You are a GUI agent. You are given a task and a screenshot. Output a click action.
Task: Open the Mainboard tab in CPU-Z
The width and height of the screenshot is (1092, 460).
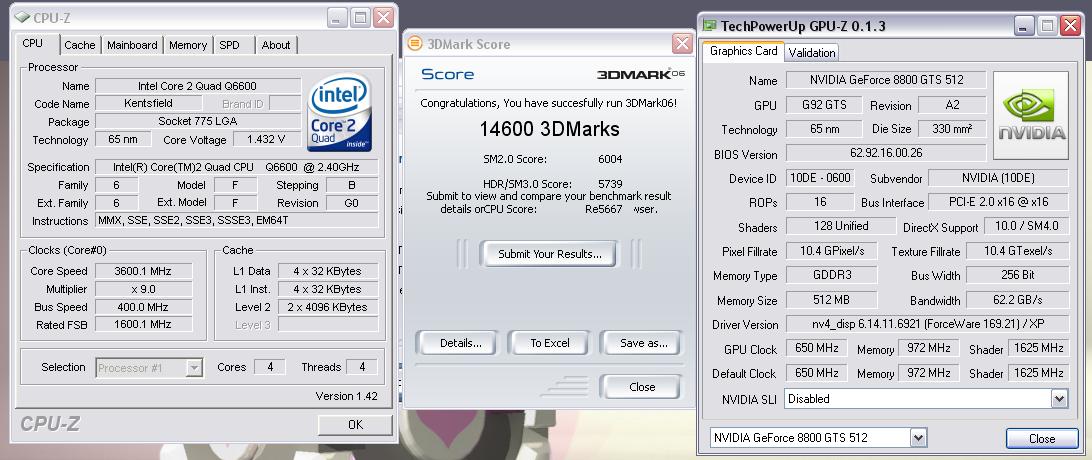(x=132, y=45)
